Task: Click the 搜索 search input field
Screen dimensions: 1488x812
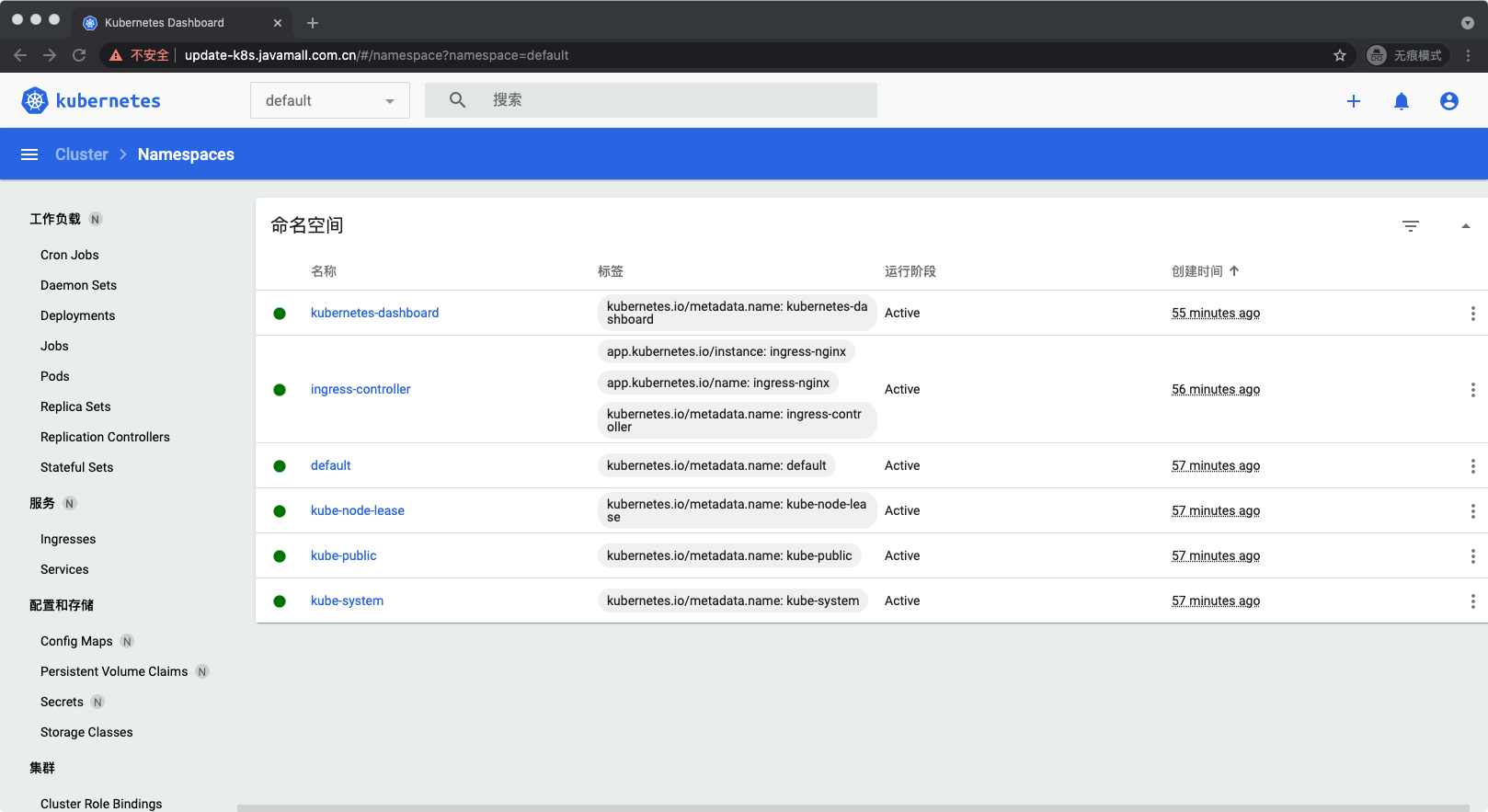Action: pos(651,100)
